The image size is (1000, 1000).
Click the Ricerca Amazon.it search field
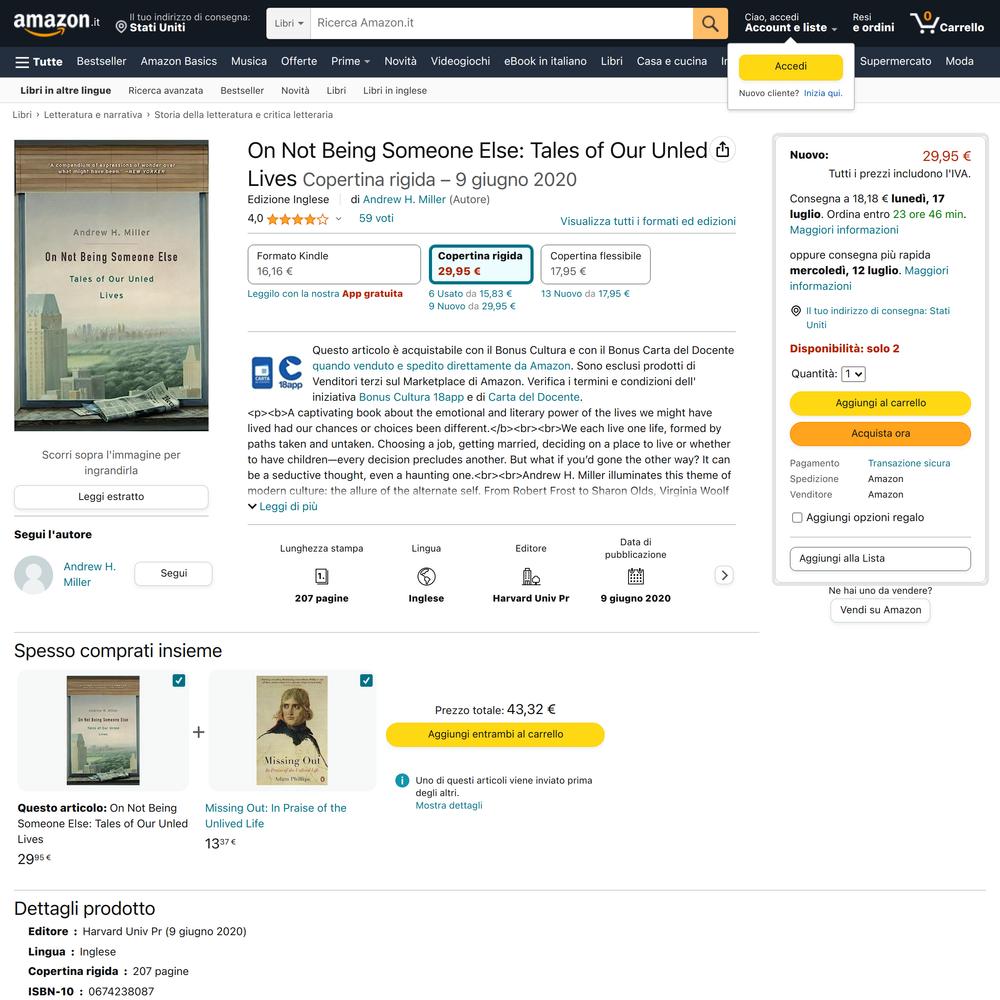pyautogui.click(x=501, y=23)
